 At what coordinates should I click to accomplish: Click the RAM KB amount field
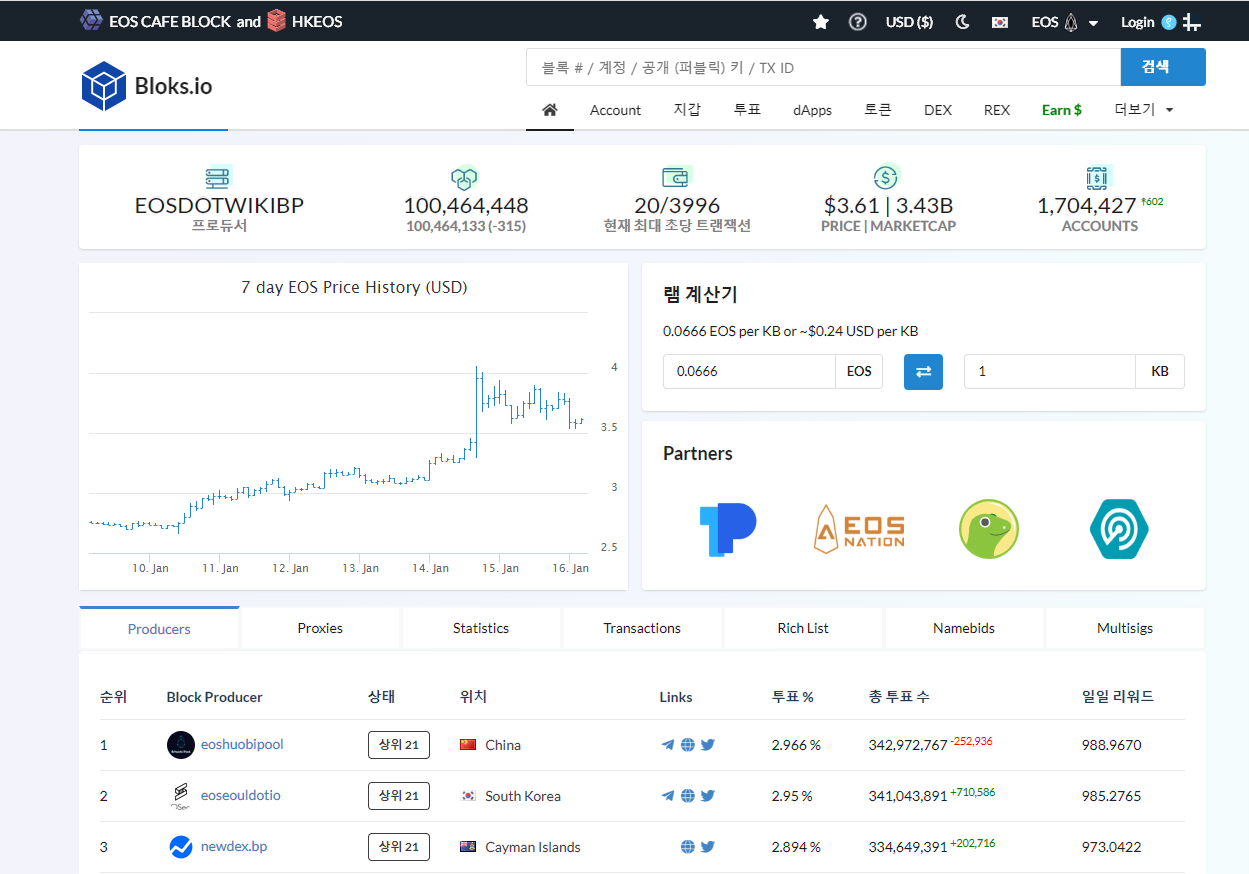tap(1050, 371)
